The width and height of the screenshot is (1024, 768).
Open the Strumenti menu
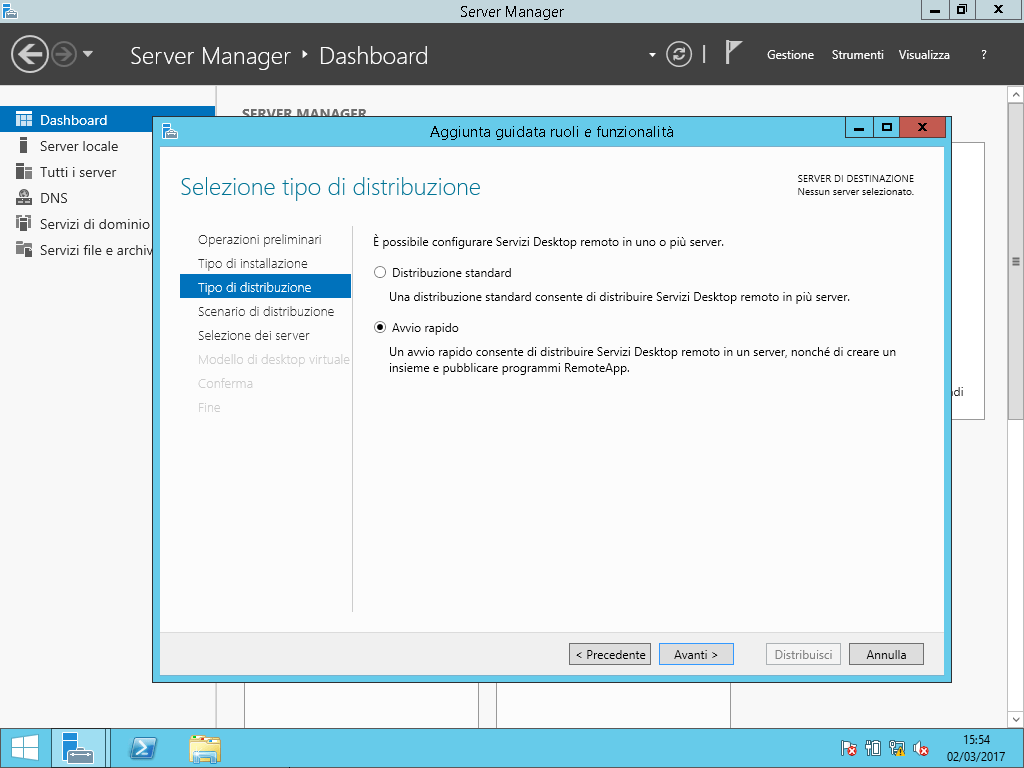[x=857, y=55]
